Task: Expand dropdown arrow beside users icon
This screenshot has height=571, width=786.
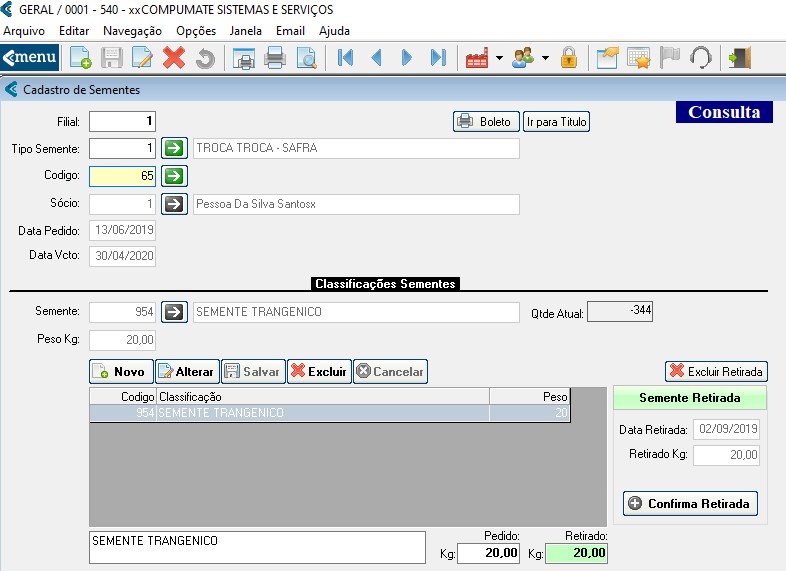Action: point(545,58)
